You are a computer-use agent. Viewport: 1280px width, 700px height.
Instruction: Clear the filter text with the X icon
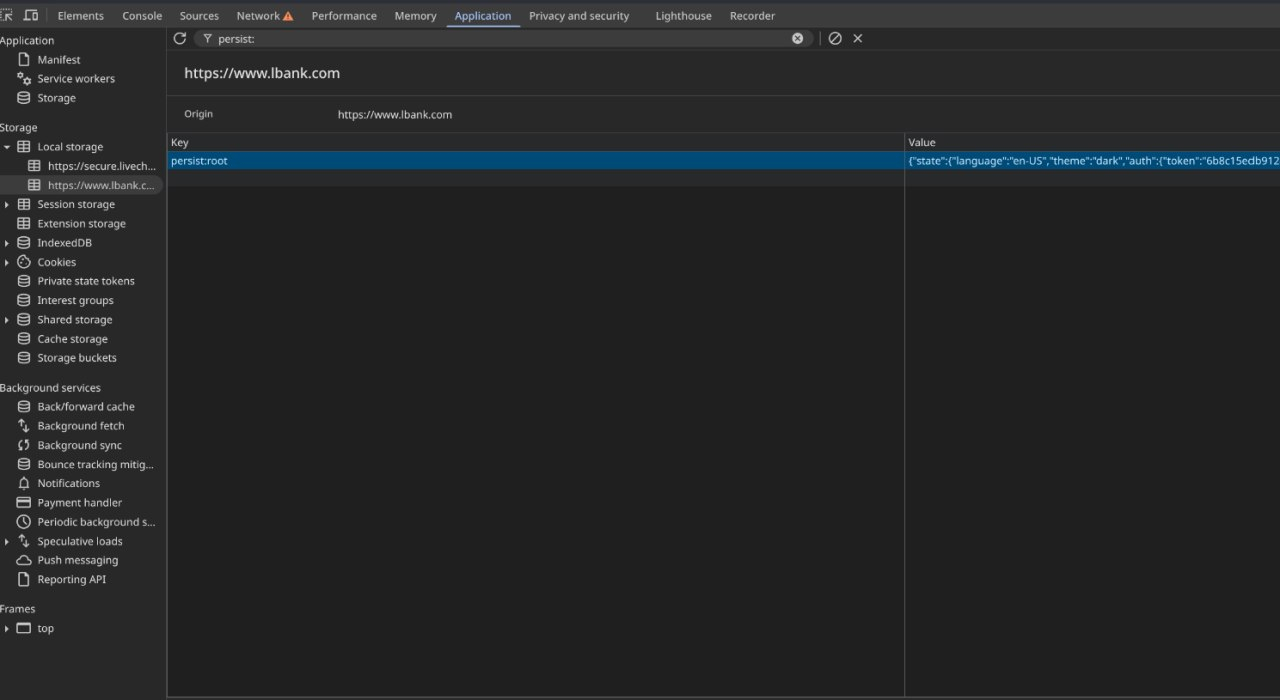[x=798, y=38]
